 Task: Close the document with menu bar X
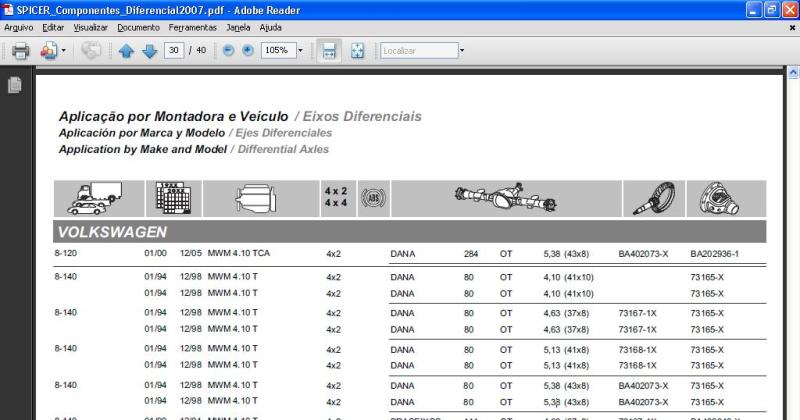792,28
